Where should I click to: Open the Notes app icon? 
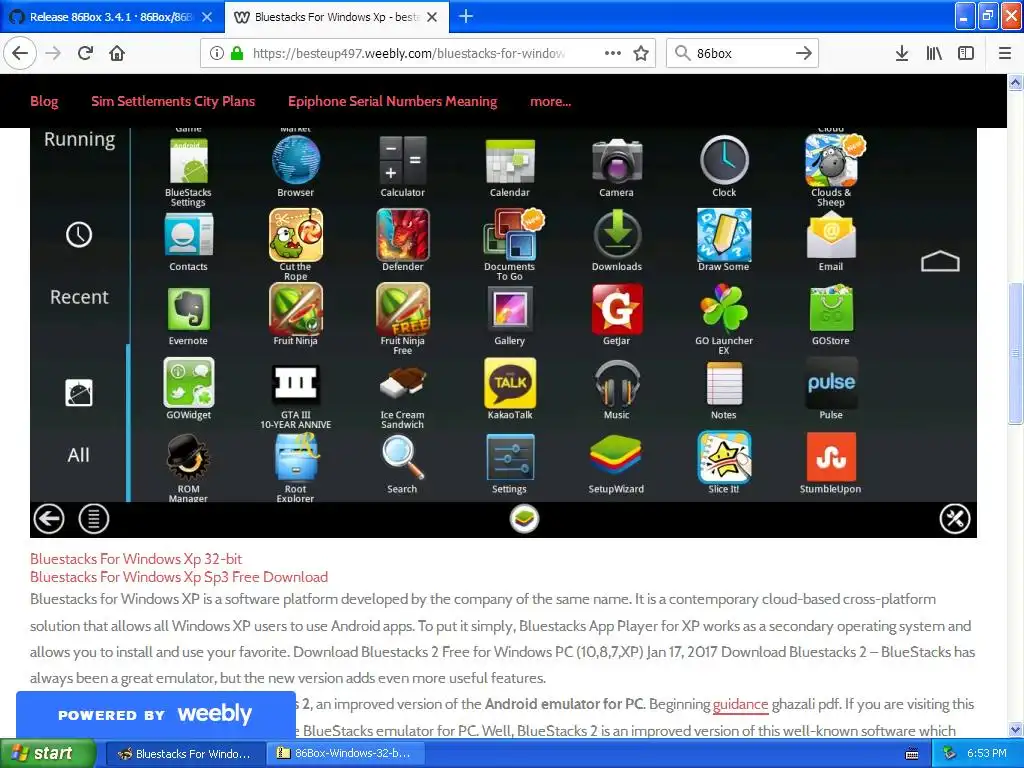tap(724, 384)
